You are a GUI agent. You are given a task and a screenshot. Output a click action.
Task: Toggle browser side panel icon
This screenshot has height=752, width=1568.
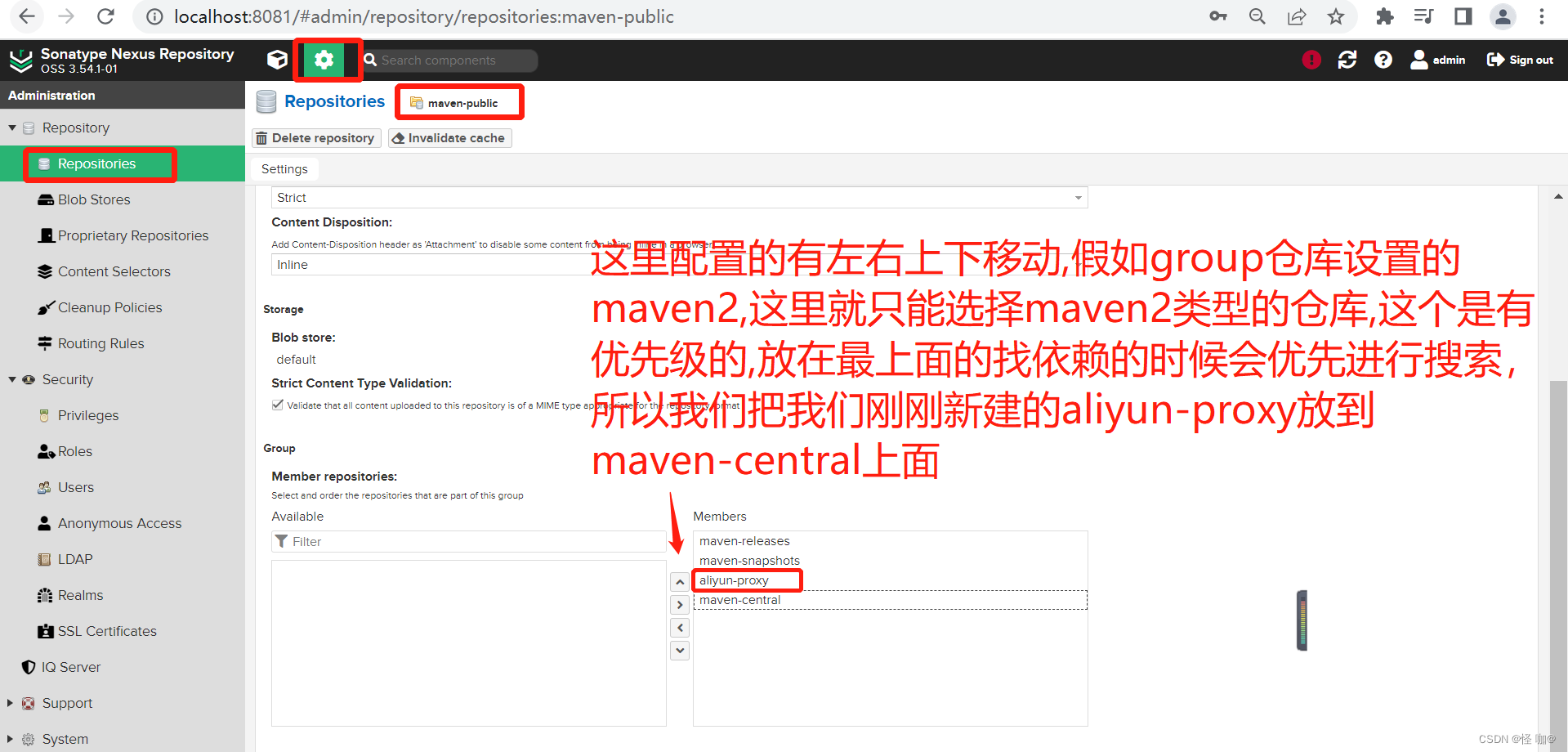(1463, 16)
